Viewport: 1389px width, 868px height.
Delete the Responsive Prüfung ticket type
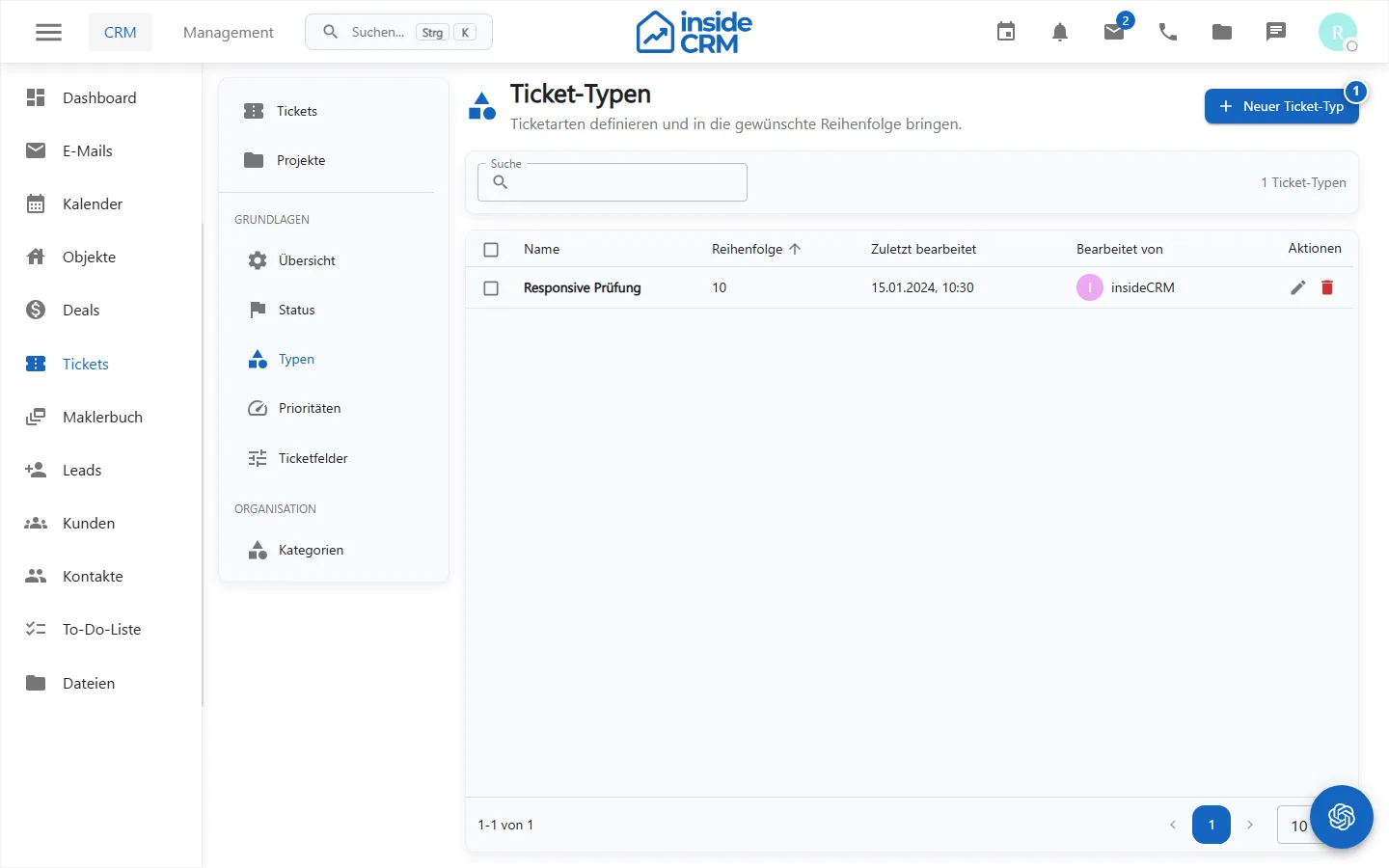tap(1327, 287)
